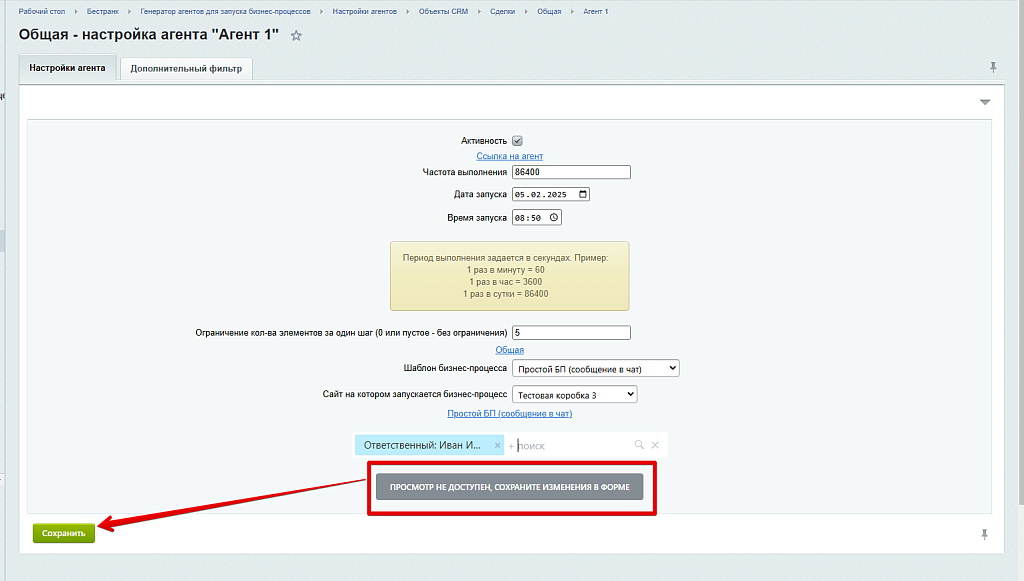1024x581 pixels.
Task: Select the Настройки агента tab
Action: (67, 68)
